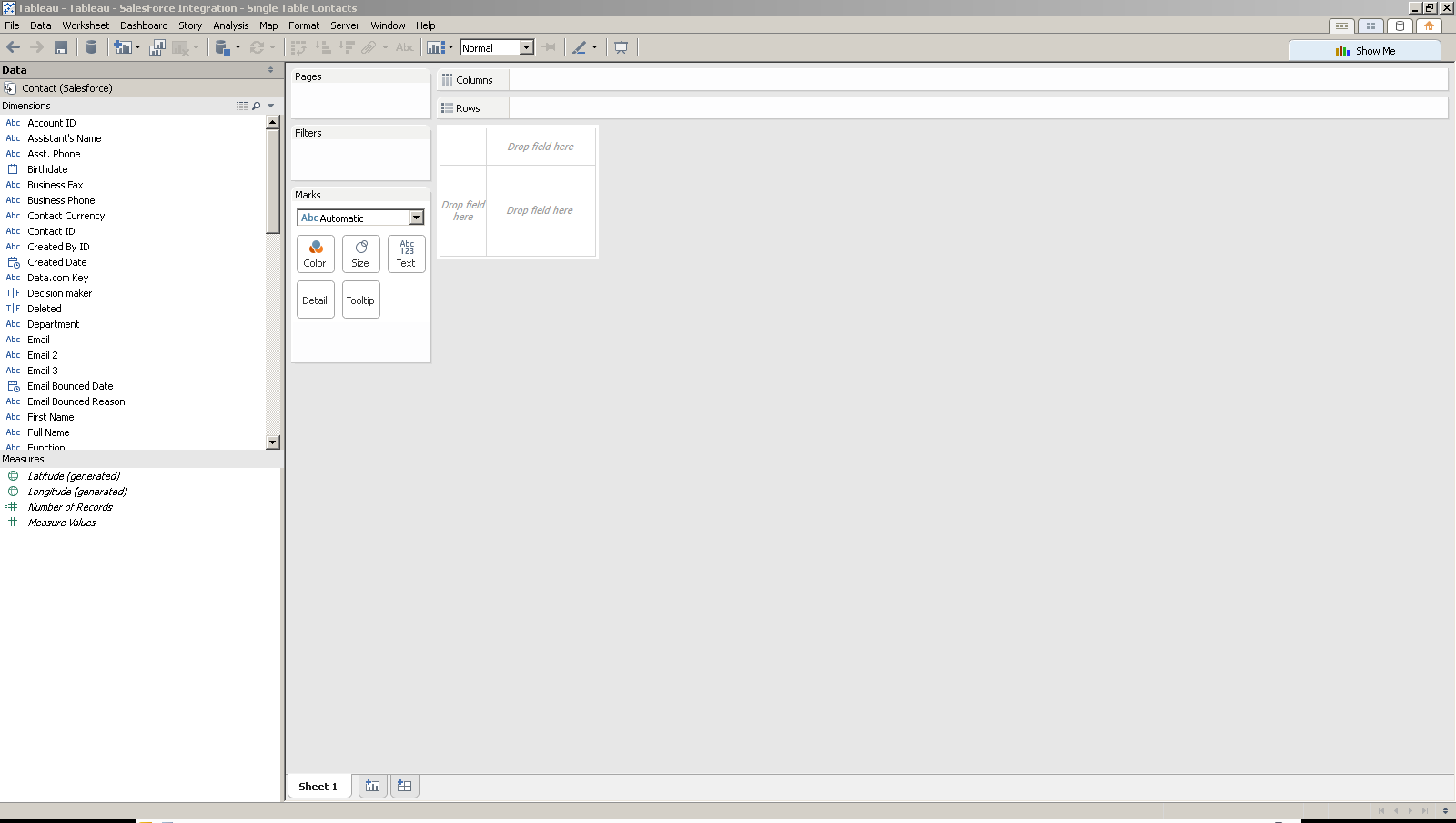Click the Connect to Data cylinder icon
The width and height of the screenshot is (1456, 823).
91,47
